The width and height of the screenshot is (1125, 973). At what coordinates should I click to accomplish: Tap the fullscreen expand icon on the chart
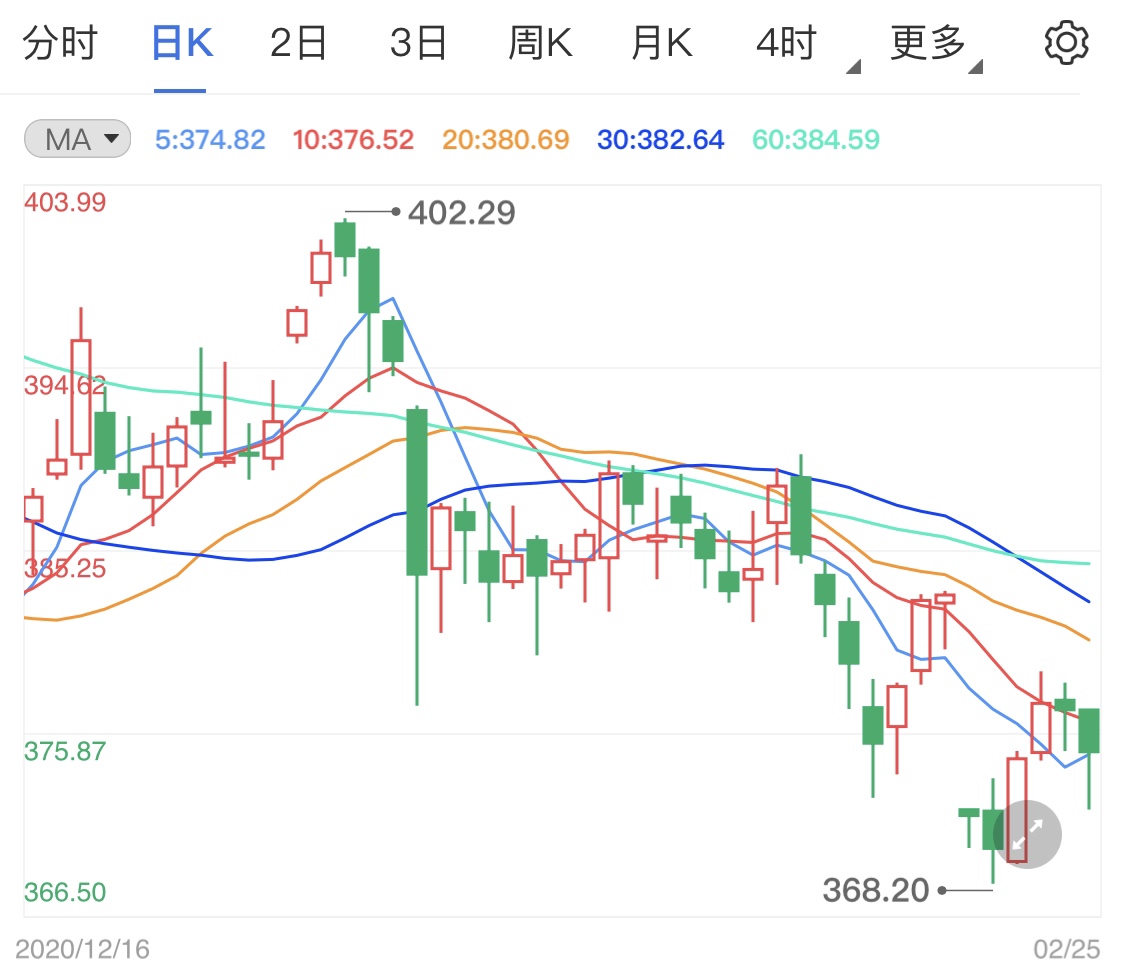pos(1027,833)
